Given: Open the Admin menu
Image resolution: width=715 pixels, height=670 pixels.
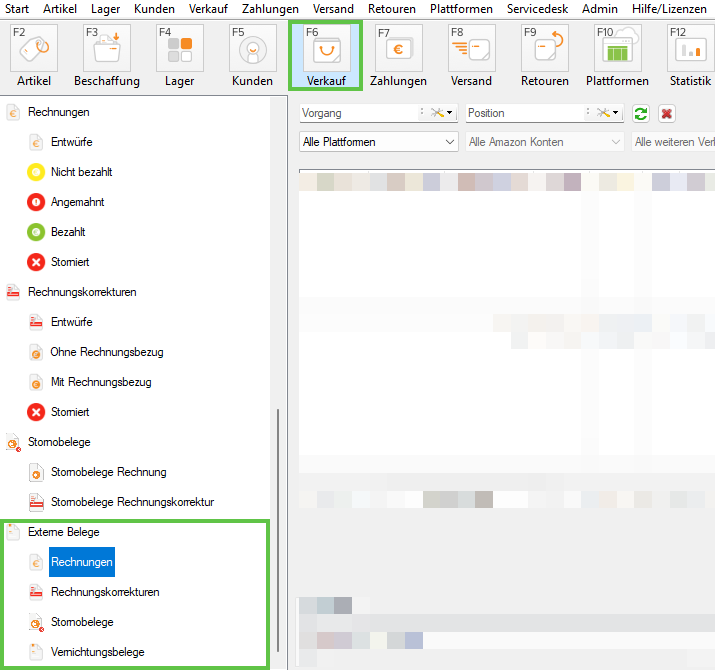Looking at the screenshot, I should pyautogui.click(x=599, y=8).
